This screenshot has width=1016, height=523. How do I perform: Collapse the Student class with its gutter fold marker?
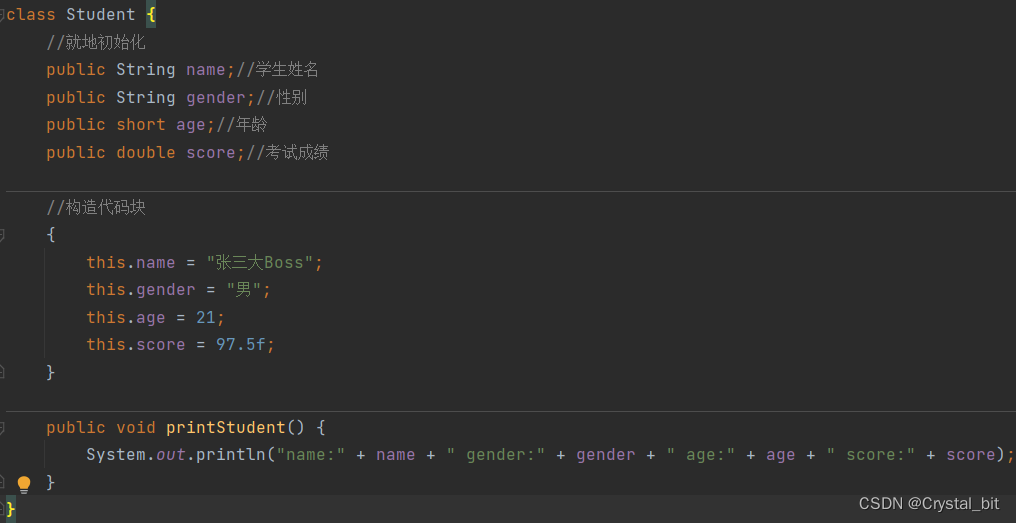(x=2, y=15)
